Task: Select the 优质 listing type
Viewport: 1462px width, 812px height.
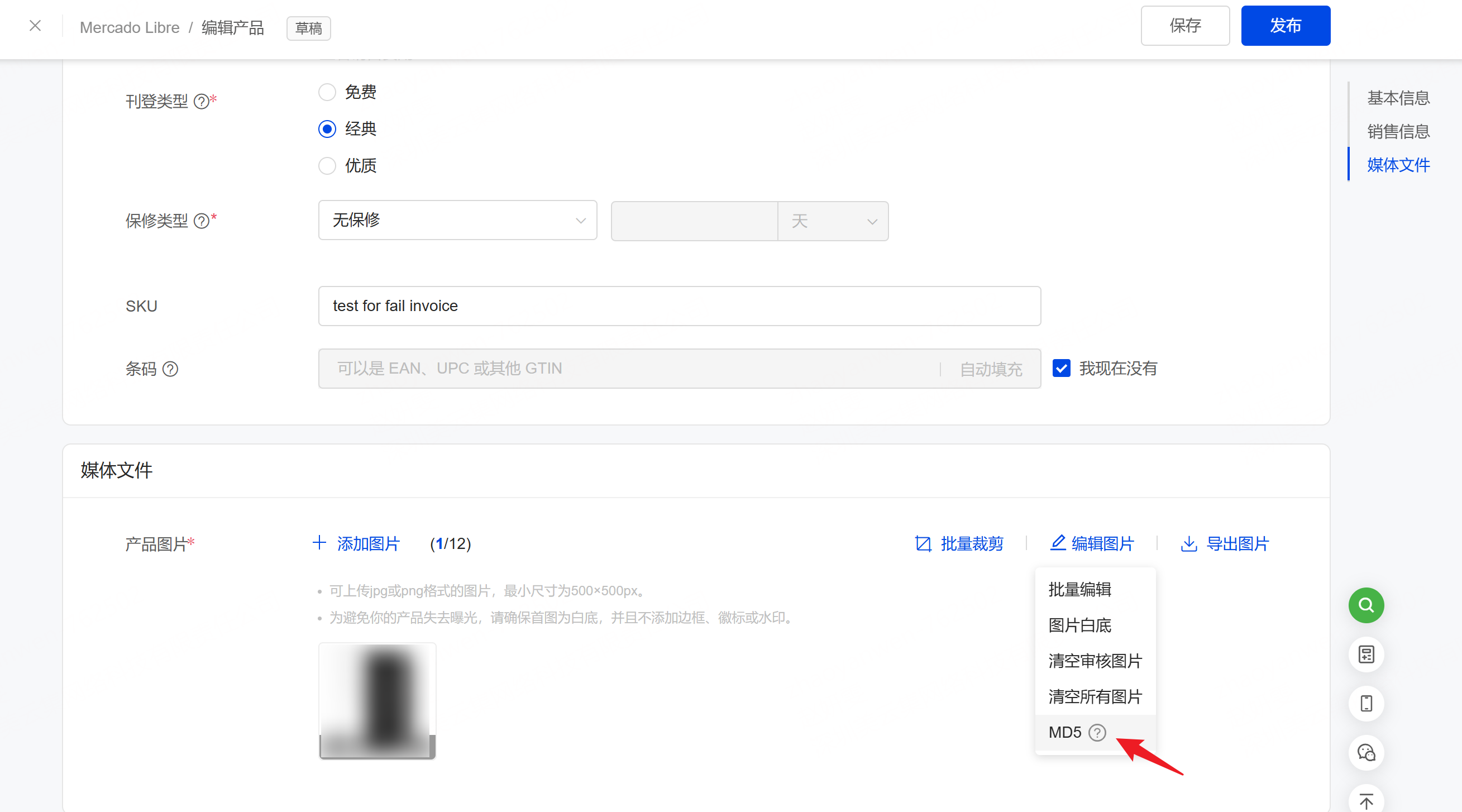Action: click(x=327, y=166)
